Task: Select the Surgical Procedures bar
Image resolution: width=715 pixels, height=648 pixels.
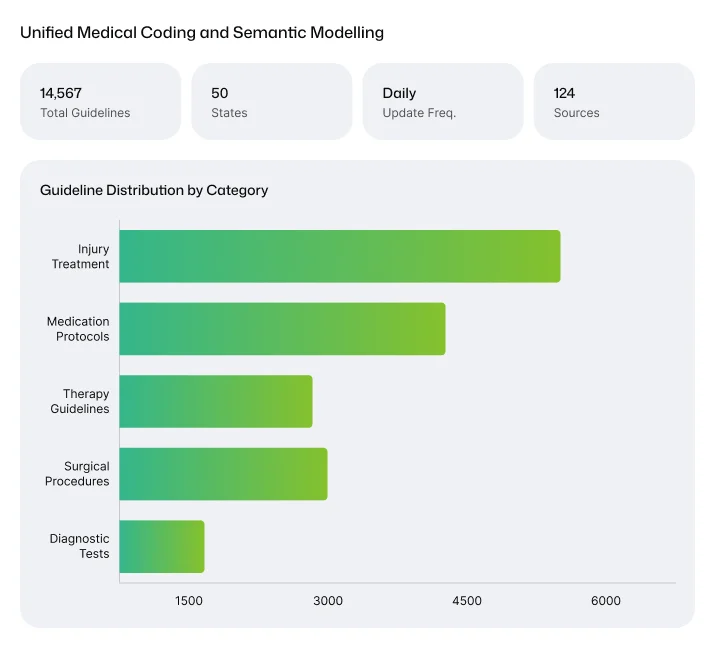Action: click(x=223, y=474)
